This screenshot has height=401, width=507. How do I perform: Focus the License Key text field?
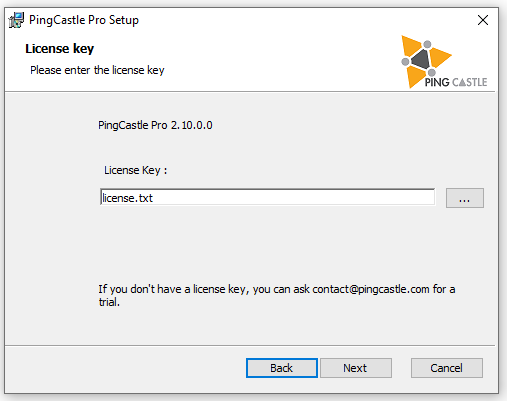(268, 197)
